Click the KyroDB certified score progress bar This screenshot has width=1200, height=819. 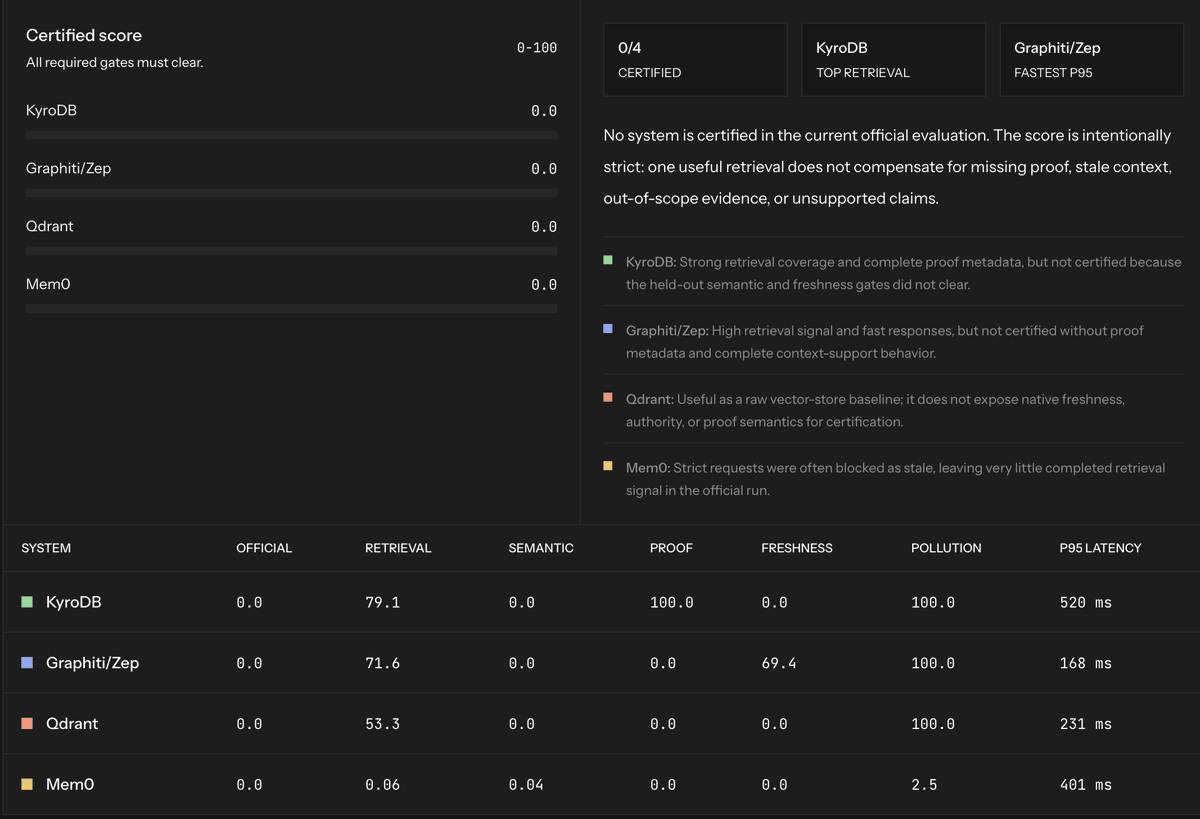[x=291, y=134]
